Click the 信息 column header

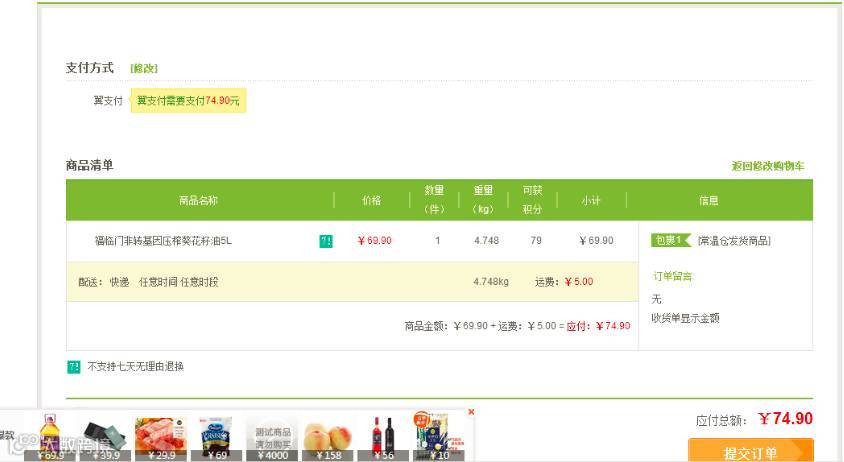tap(708, 200)
